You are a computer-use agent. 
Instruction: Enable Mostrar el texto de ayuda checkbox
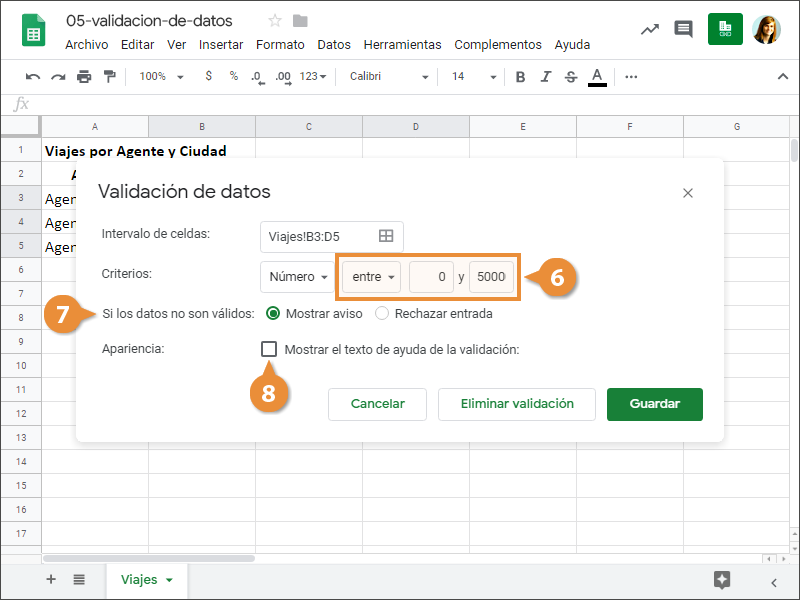click(x=269, y=349)
